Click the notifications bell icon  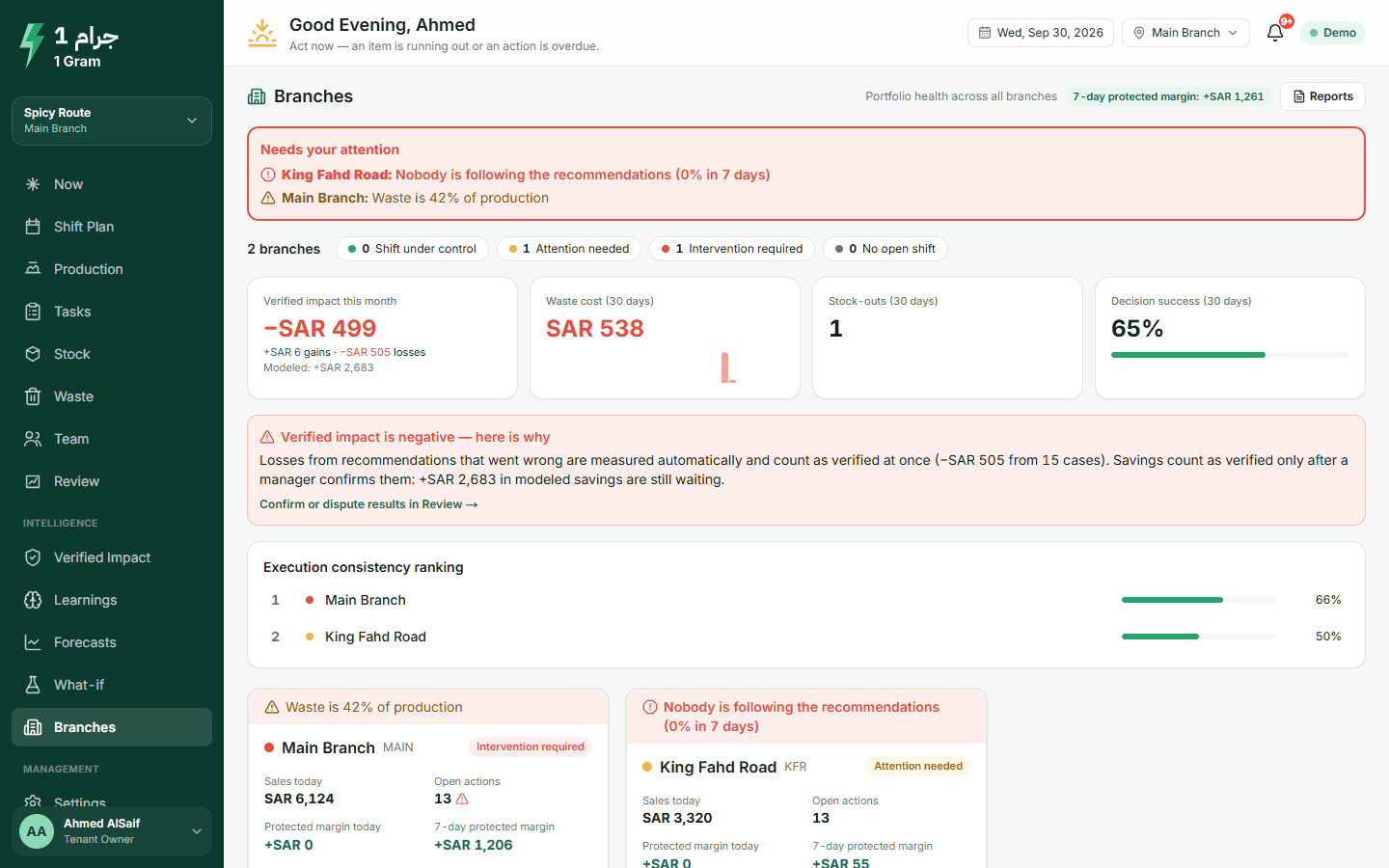tap(1275, 33)
